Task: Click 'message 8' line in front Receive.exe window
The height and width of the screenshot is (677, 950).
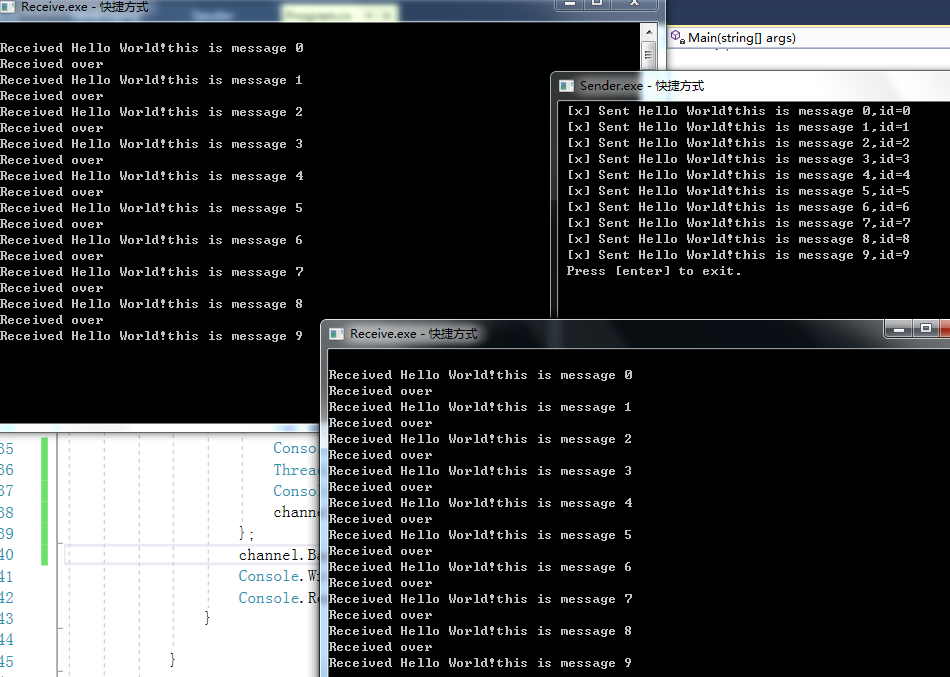Action: [480, 631]
